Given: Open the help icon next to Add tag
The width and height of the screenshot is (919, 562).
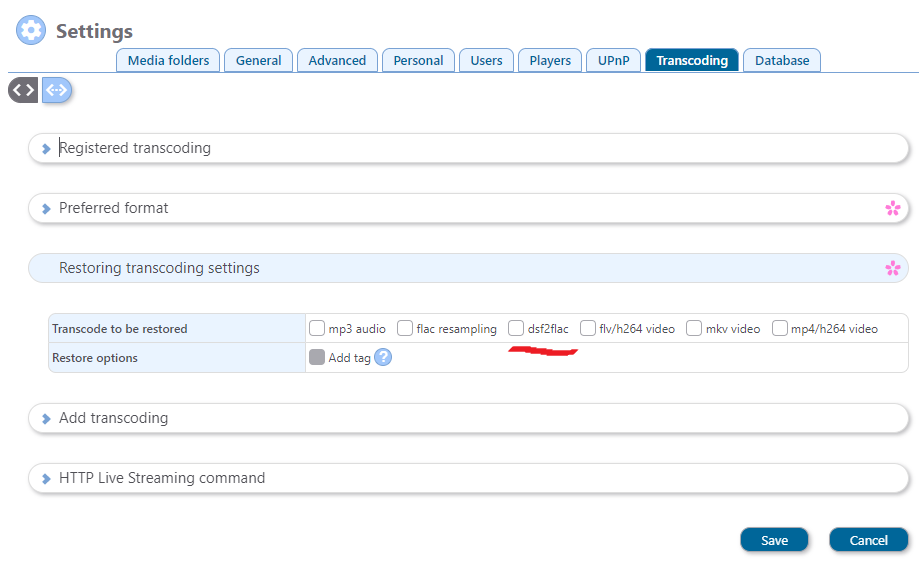Looking at the screenshot, I should point(383,357).
